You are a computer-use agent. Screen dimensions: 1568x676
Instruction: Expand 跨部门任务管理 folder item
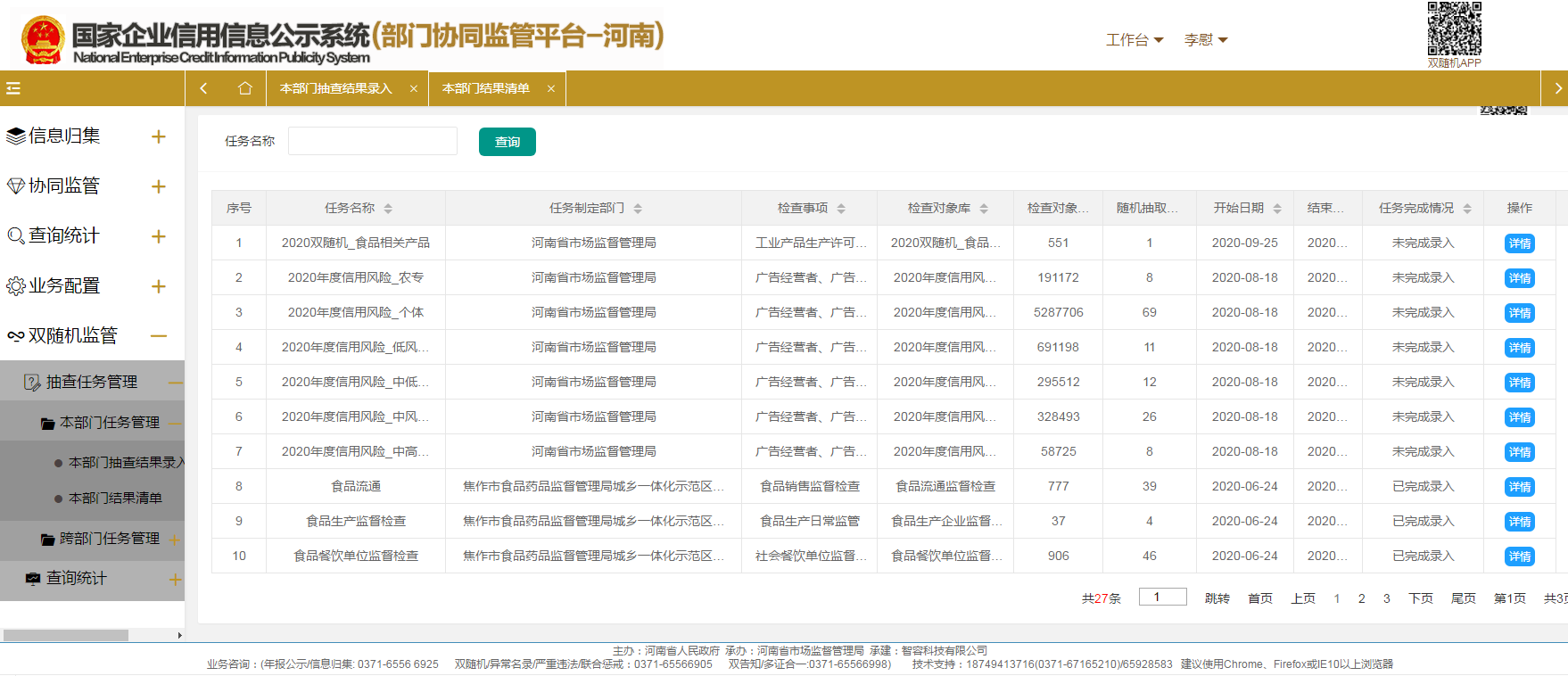tap(110, 539)
